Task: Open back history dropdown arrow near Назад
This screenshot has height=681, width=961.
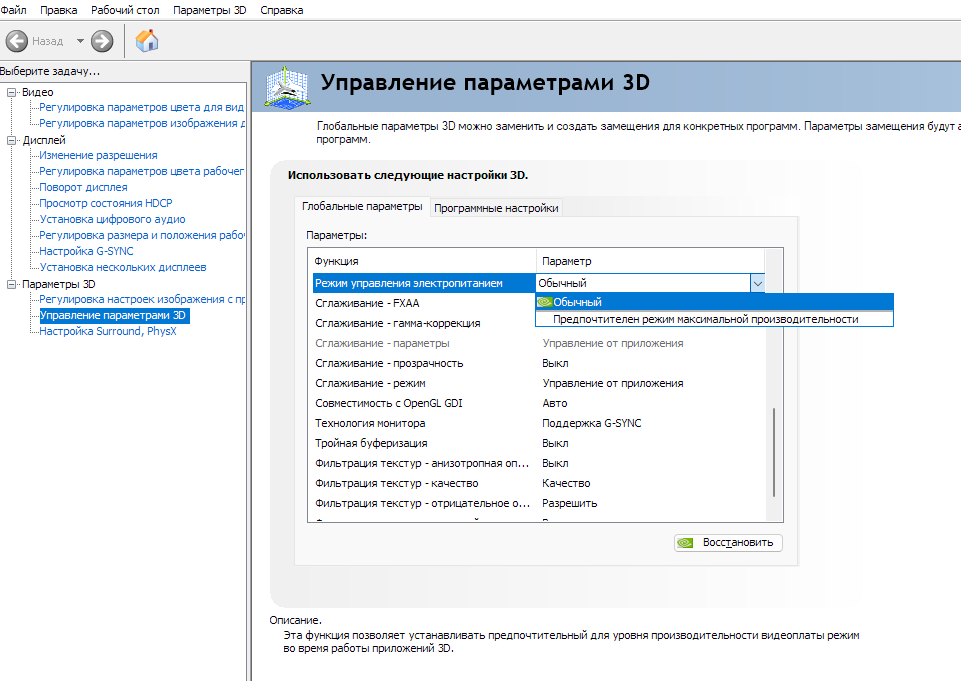Action: pyautogui.click(x=80, y=41)
